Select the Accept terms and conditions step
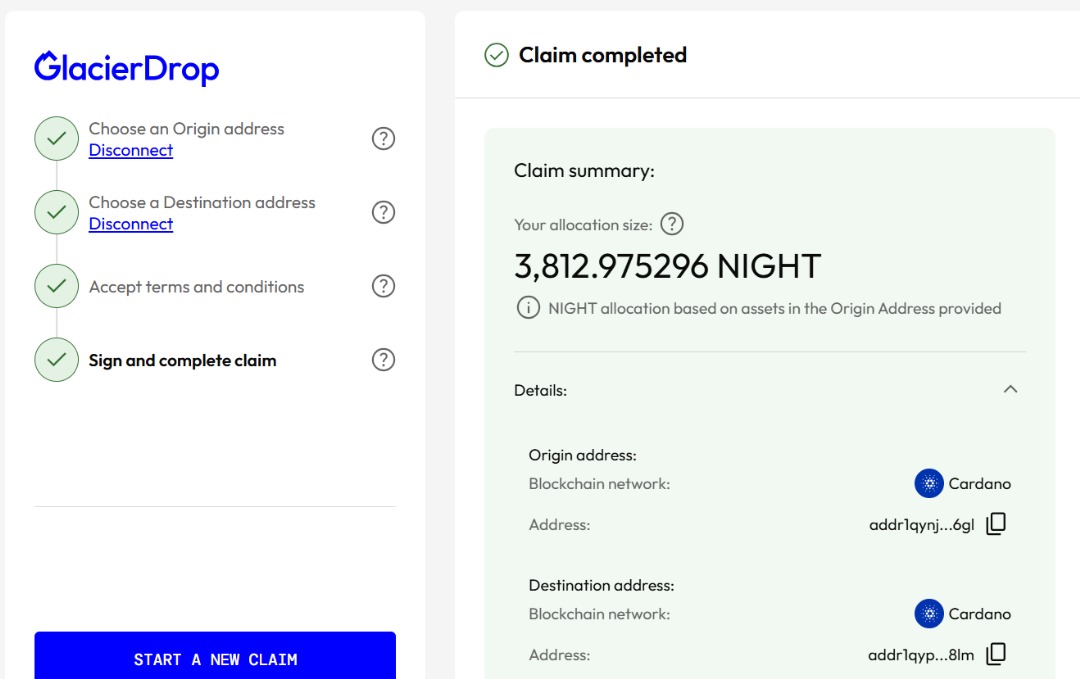The width and height of the screenshot is (1080, 679). click(x=196, y=286)
